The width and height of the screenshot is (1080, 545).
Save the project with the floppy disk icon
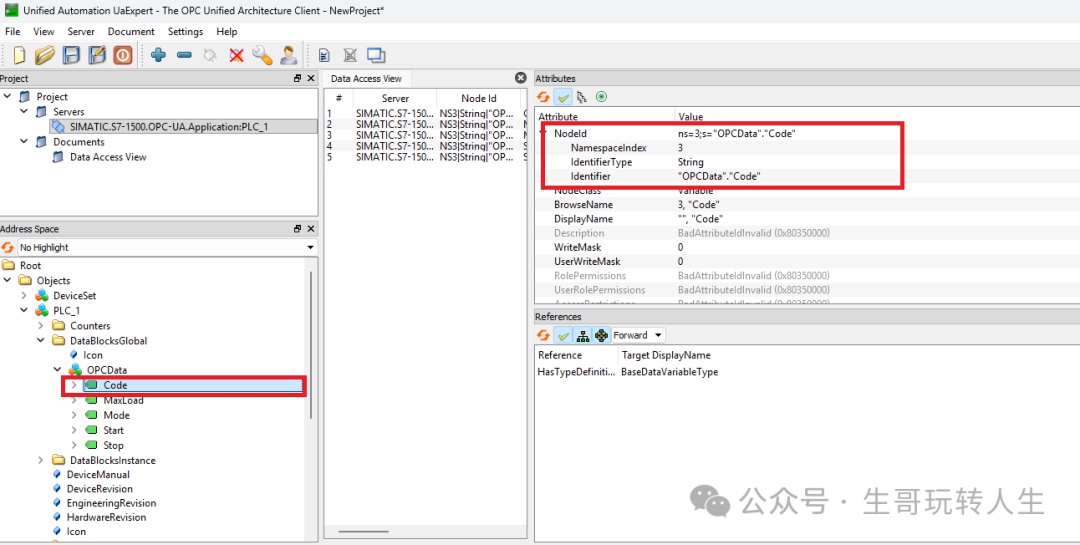tap(72, 54)
